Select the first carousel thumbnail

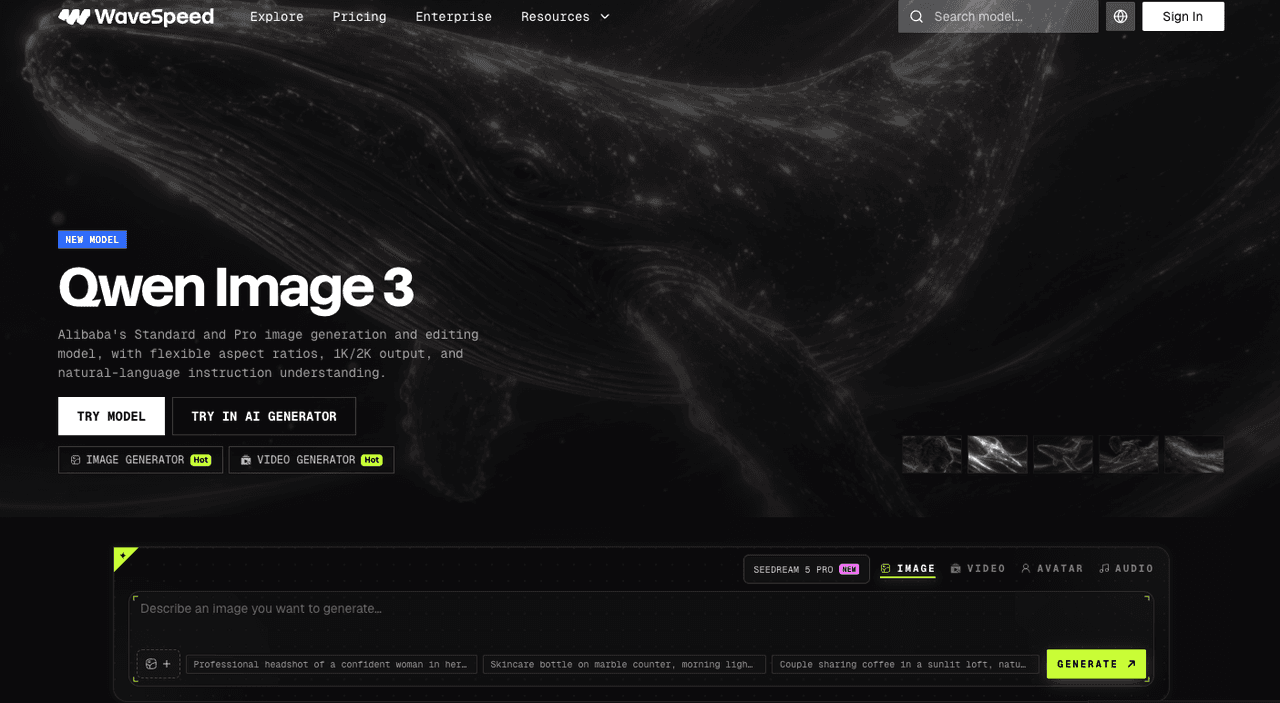(932, 454)
